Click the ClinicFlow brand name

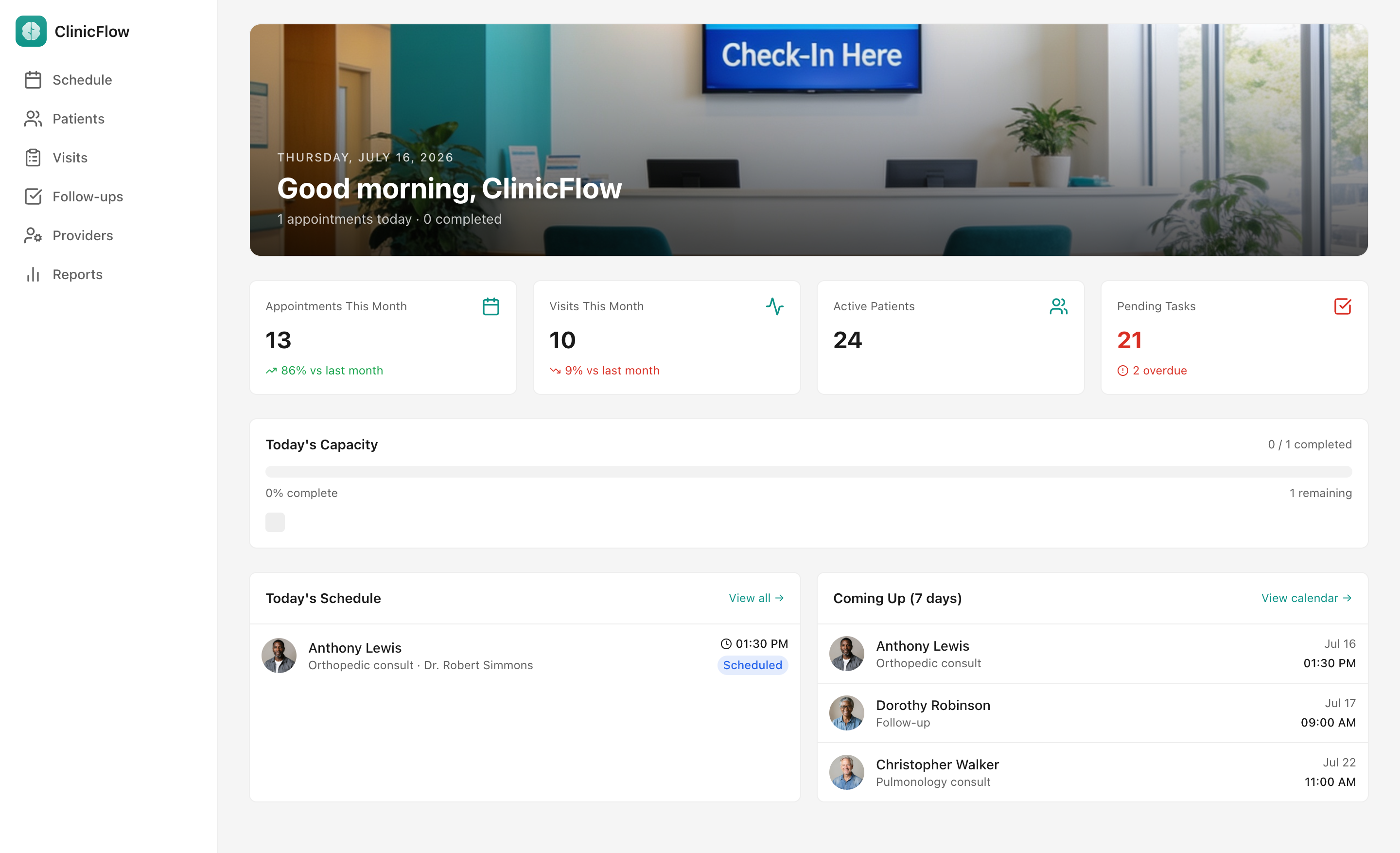pos(92,32)
